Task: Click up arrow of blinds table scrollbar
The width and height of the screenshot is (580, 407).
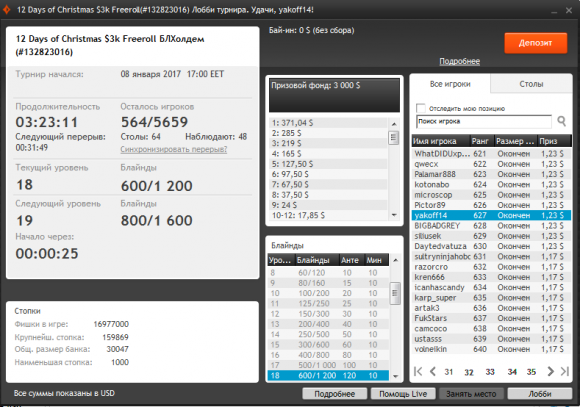Action: [395, 260]
